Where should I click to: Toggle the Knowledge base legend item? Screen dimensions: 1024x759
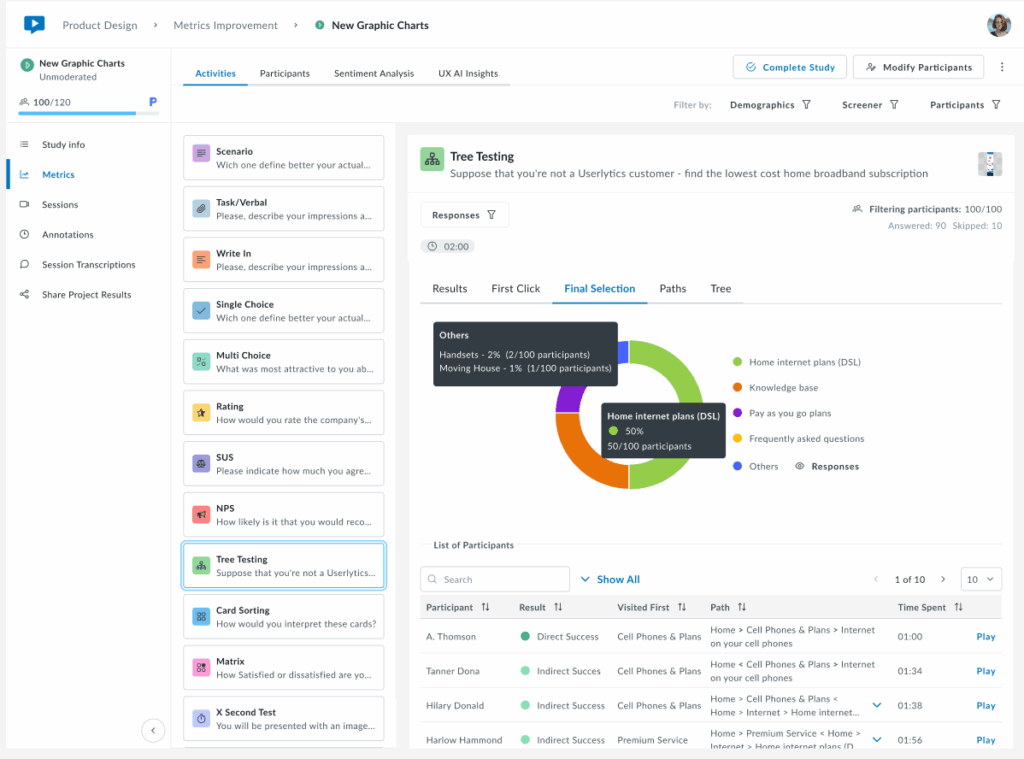[784, 388]
